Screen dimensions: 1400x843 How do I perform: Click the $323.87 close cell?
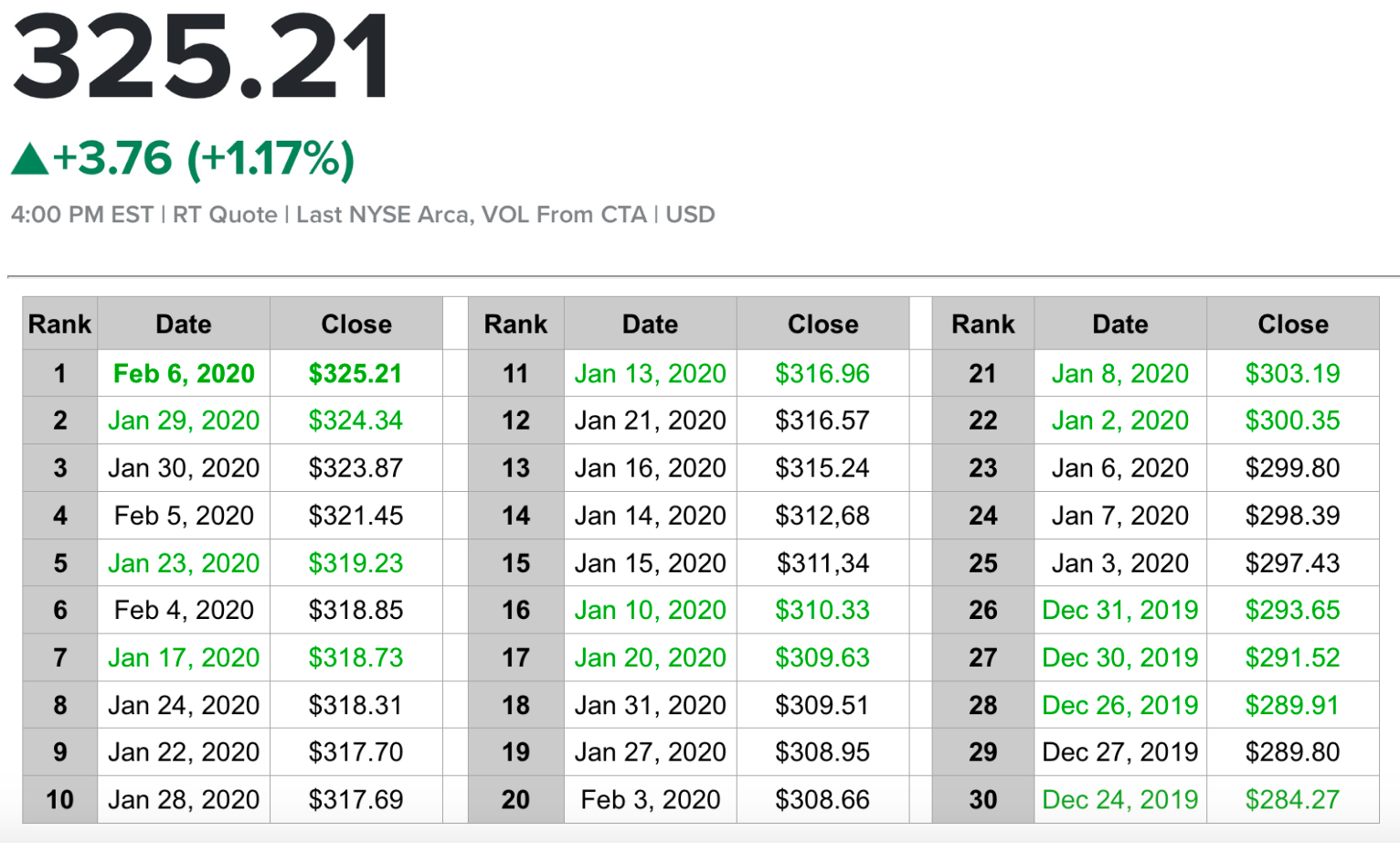pos(355,468)
